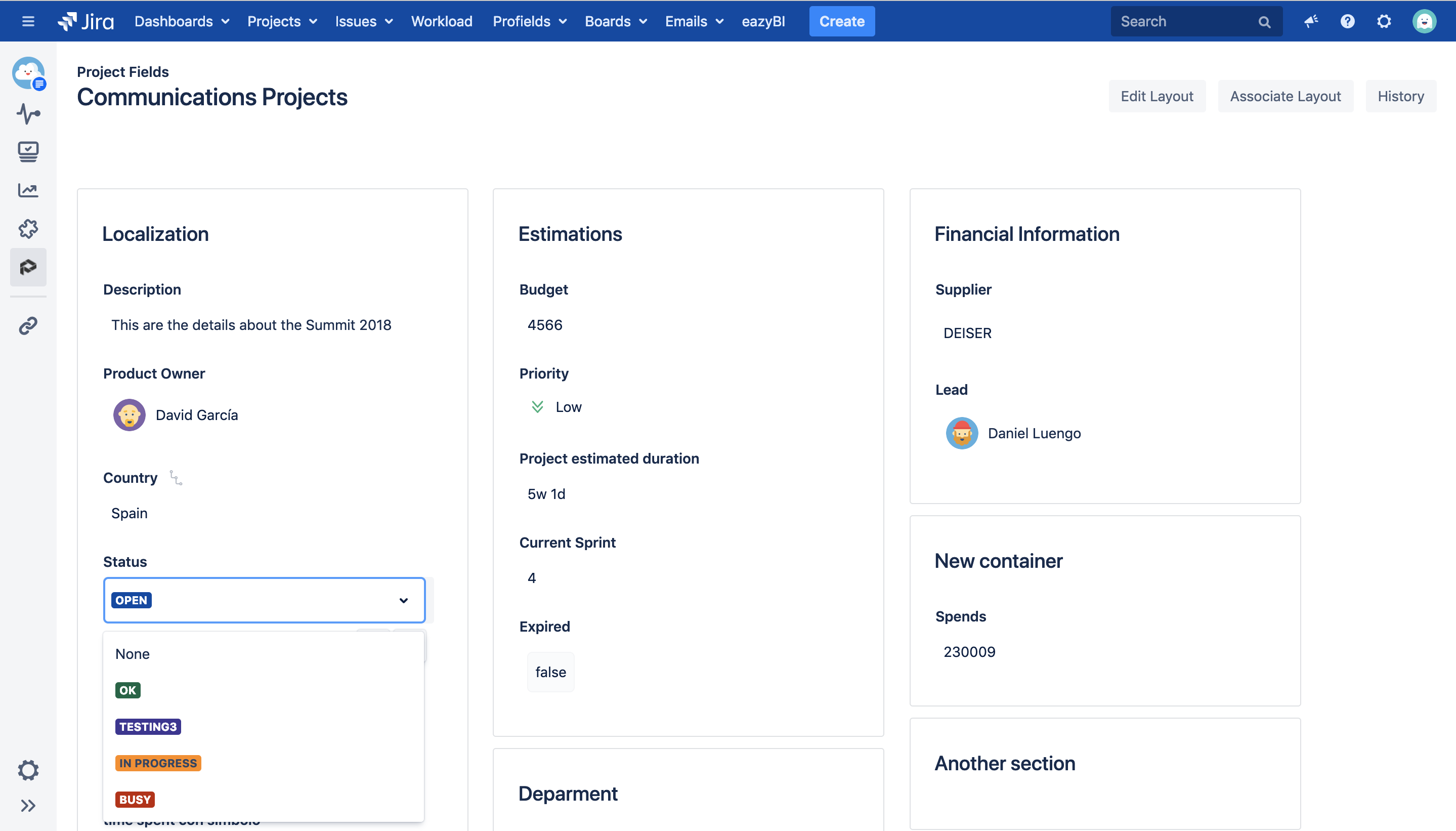Click the project avatar cloud icon in the sidebar
Viewport: 1456px width, 831px height.
(28, 73)
